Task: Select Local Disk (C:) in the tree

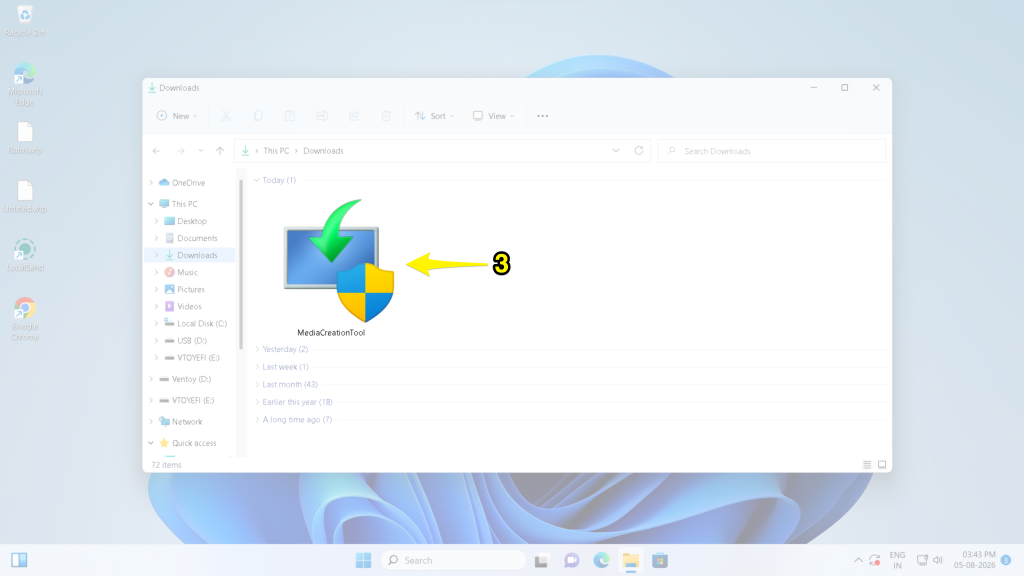Action: pos(195,323)
